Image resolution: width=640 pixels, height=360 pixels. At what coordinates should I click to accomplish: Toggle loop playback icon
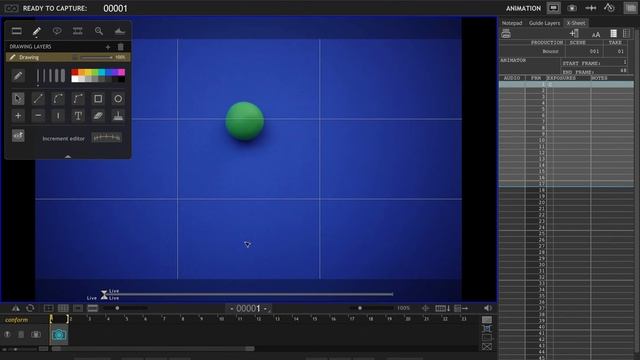(30, 308)
